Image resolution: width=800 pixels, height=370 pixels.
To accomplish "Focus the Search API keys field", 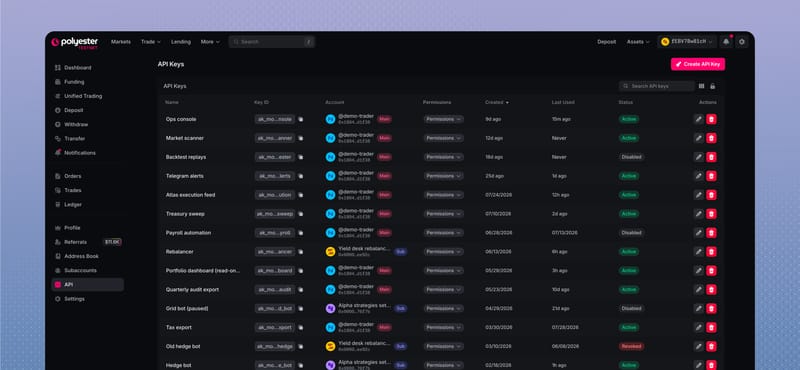I will (657, 86).
